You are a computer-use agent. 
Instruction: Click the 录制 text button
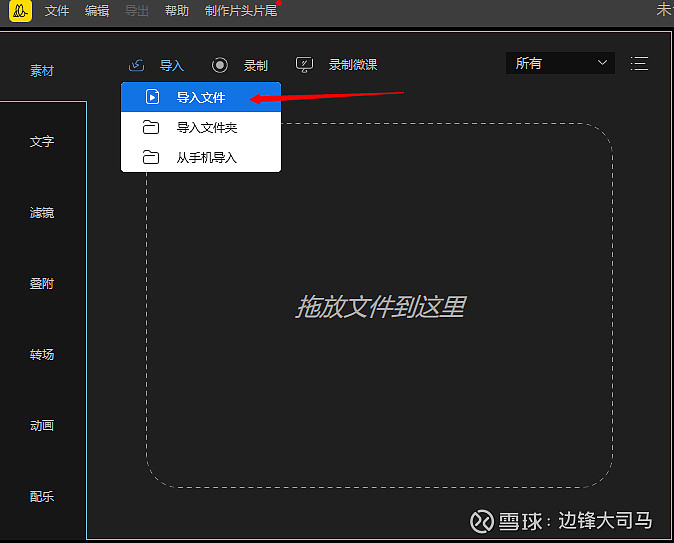[x=256, y=65]
